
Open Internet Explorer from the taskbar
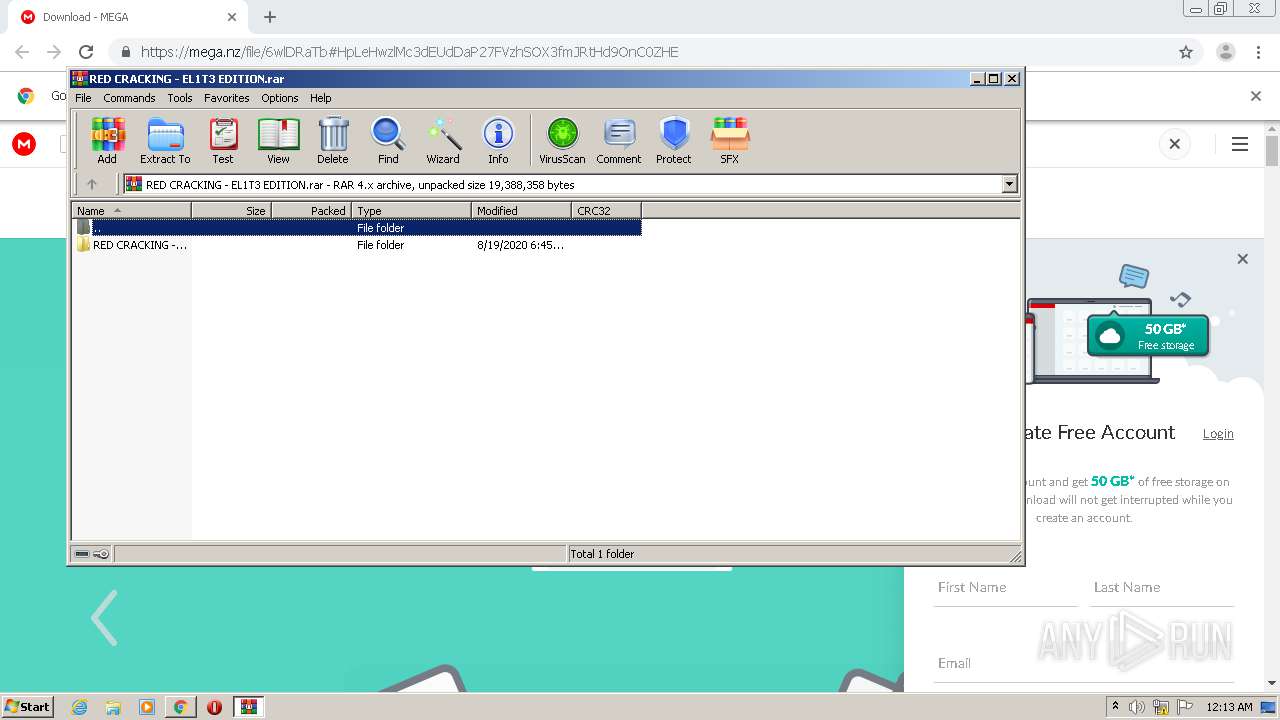80,707
